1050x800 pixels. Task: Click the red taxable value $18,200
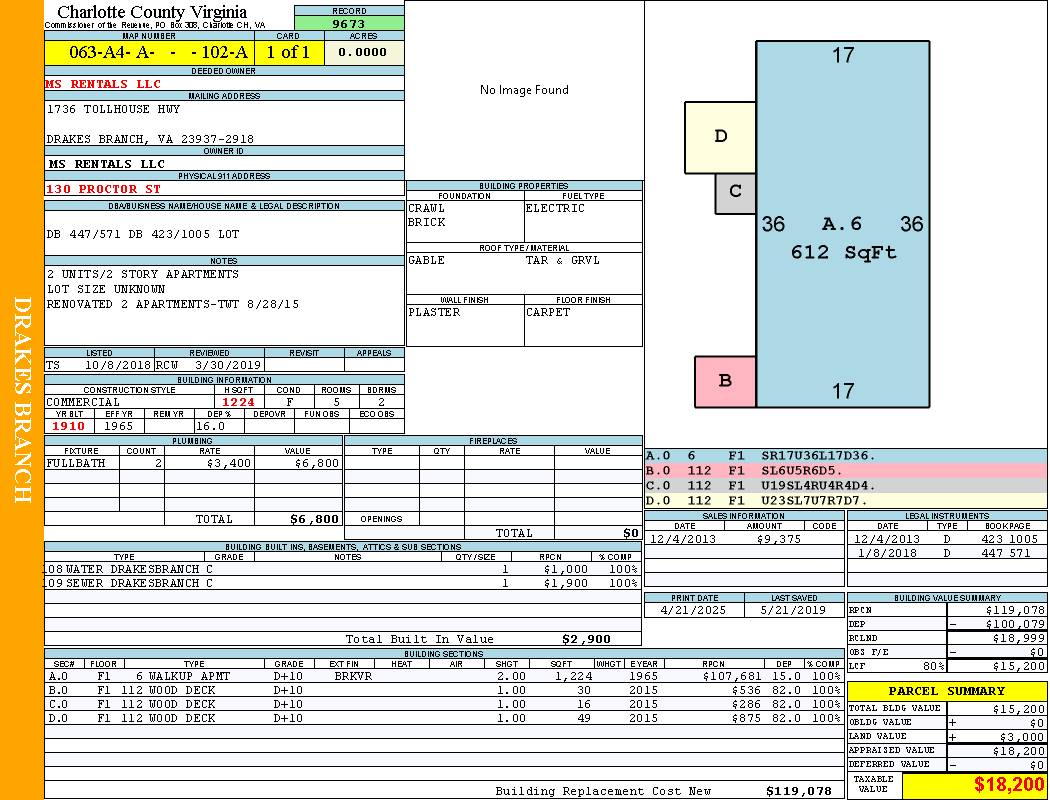(x=974, y=785)
